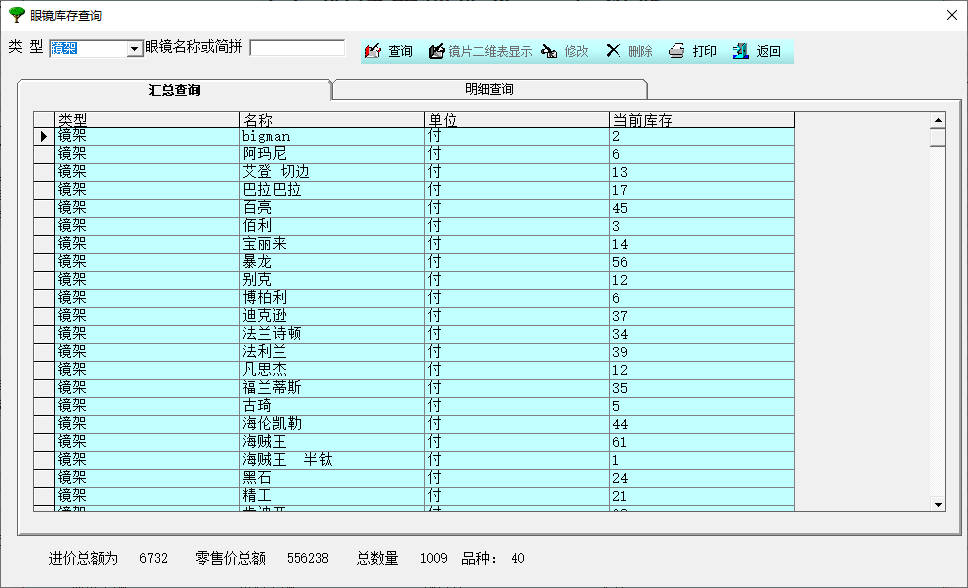This screenshot has height=588, width=968.
Task: Switch to the 明细查询 tab
Action: point(490,88)
